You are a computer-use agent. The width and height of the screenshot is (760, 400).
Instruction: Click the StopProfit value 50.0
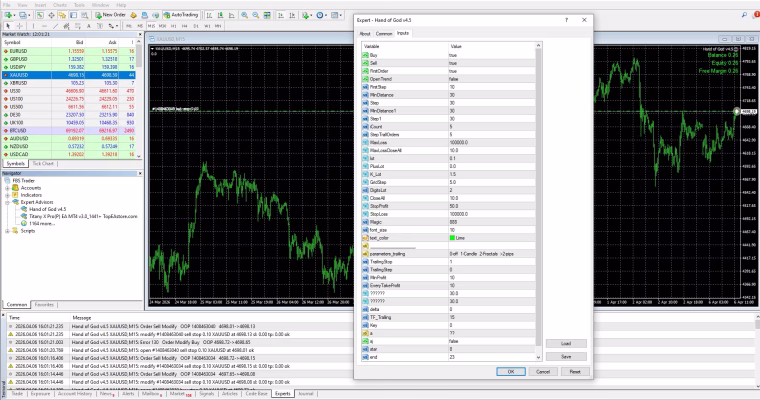491,206
